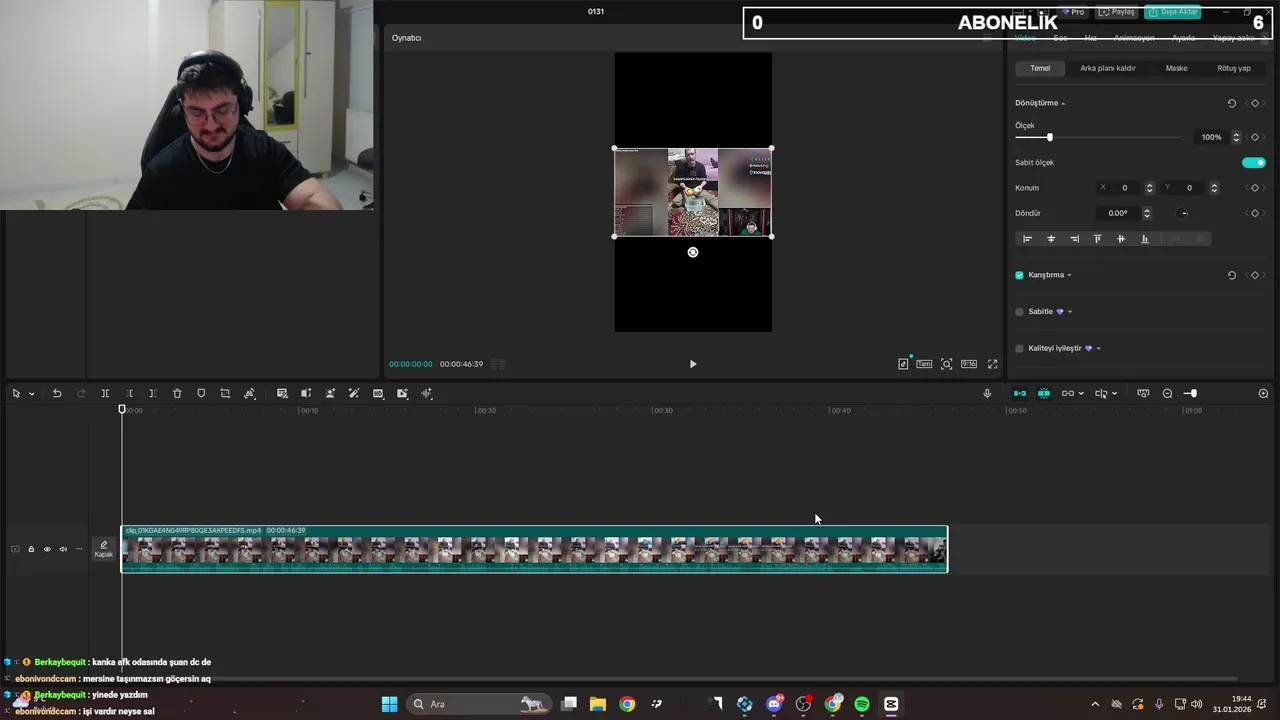
Task: Click the delete left (trim start) icon
Action: (129, 394)
